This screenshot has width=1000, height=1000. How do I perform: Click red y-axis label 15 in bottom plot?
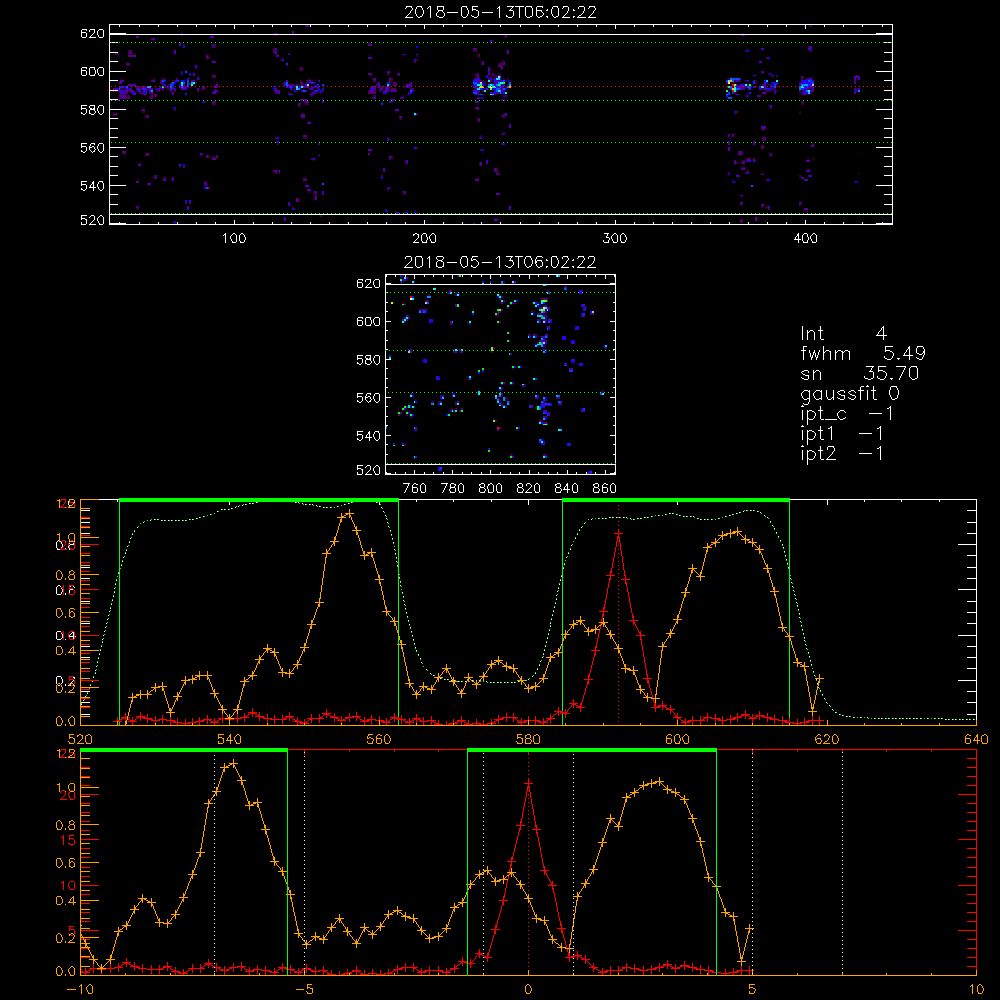pos(67,840)
